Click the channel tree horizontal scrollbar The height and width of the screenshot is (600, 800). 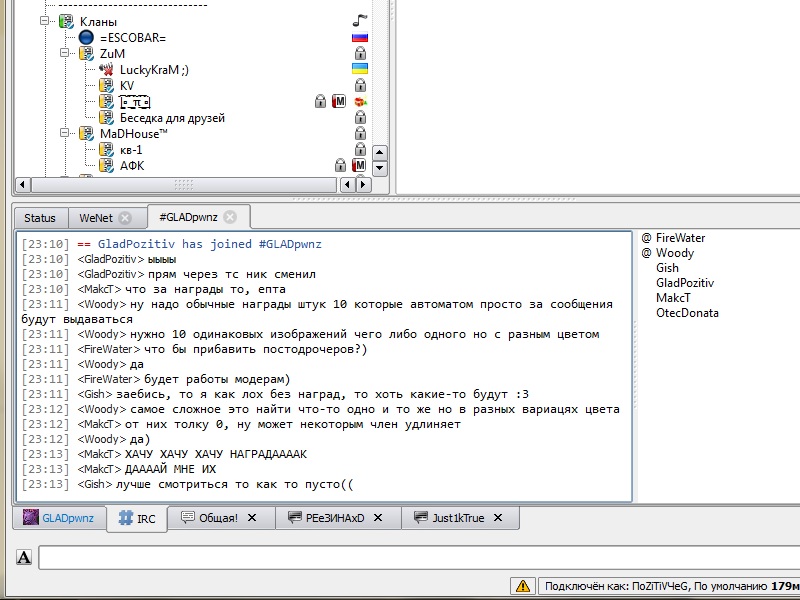(x=184, y=185)
